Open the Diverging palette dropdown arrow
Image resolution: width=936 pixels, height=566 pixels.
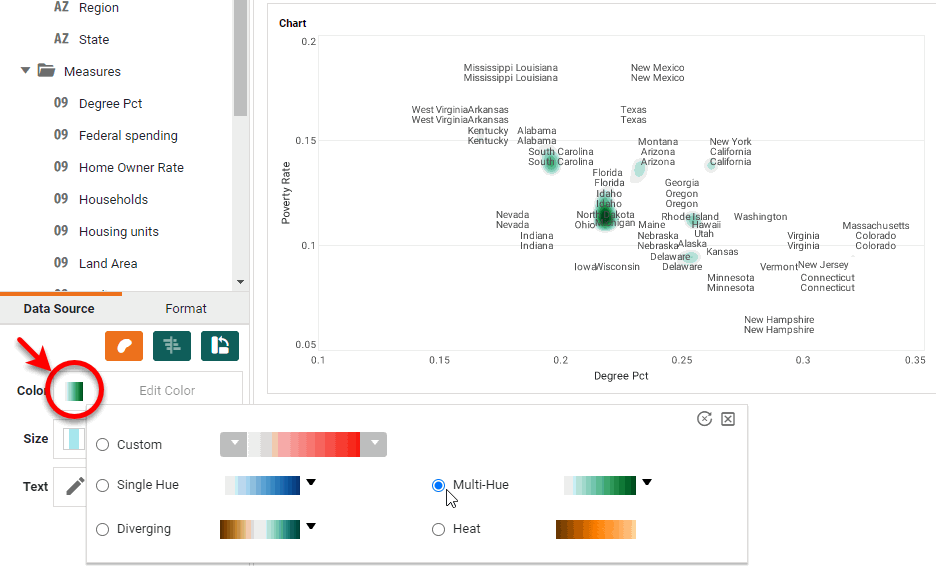[311, 526]
